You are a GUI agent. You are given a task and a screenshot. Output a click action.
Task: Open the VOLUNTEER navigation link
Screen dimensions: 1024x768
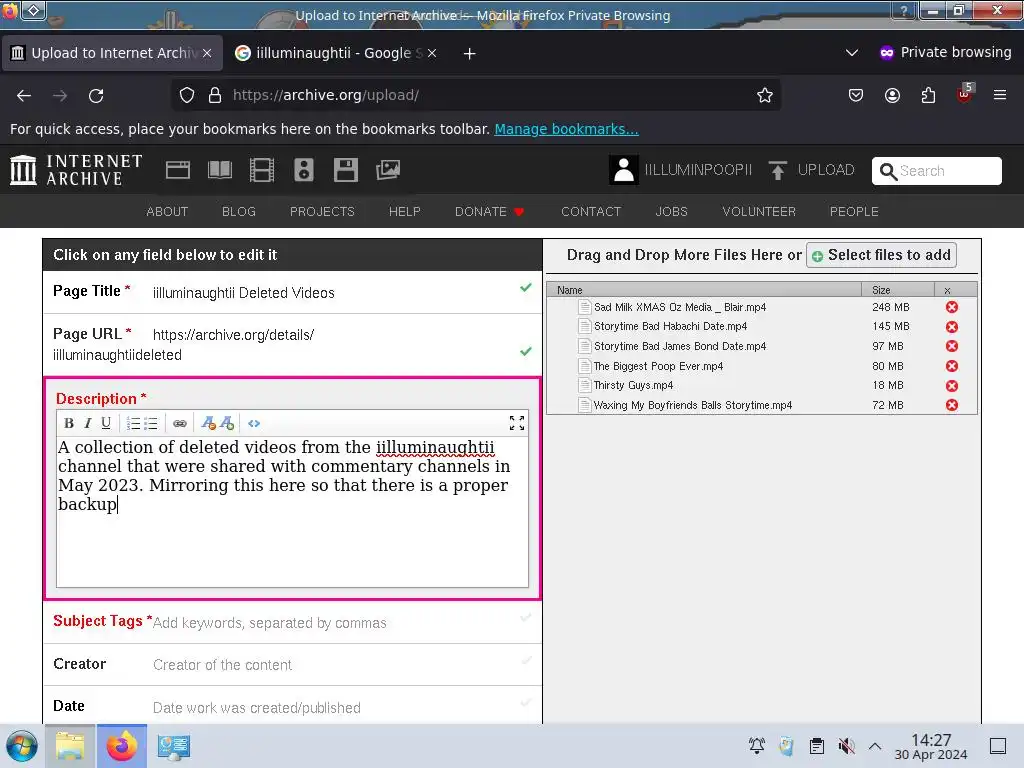click(759, 212)
